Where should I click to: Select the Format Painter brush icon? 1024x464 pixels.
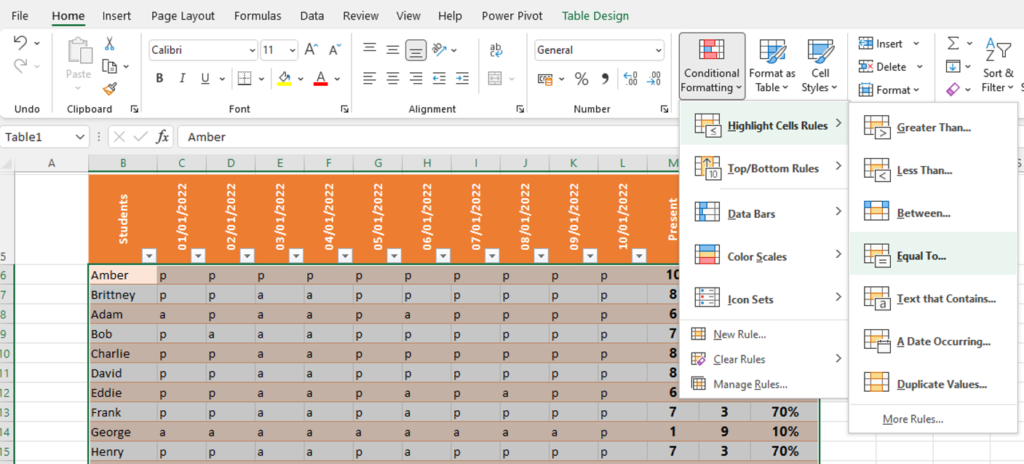(110, 89)
